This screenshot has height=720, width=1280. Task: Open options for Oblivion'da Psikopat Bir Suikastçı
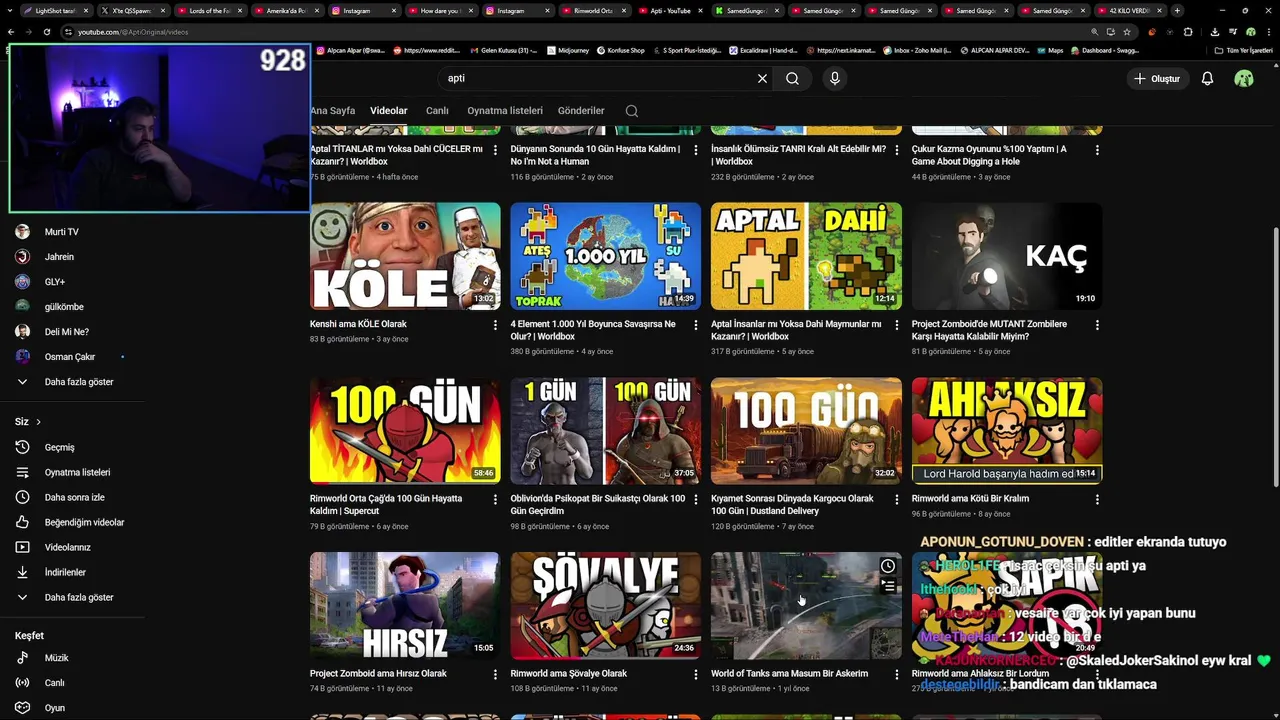click(696, 499)
